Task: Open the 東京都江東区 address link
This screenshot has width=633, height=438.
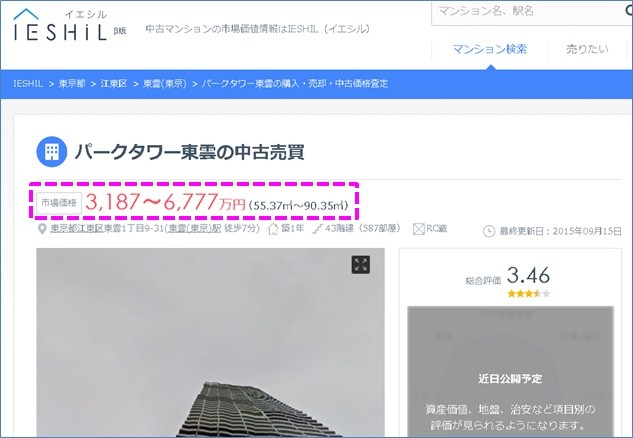Action: click(77, 228)
